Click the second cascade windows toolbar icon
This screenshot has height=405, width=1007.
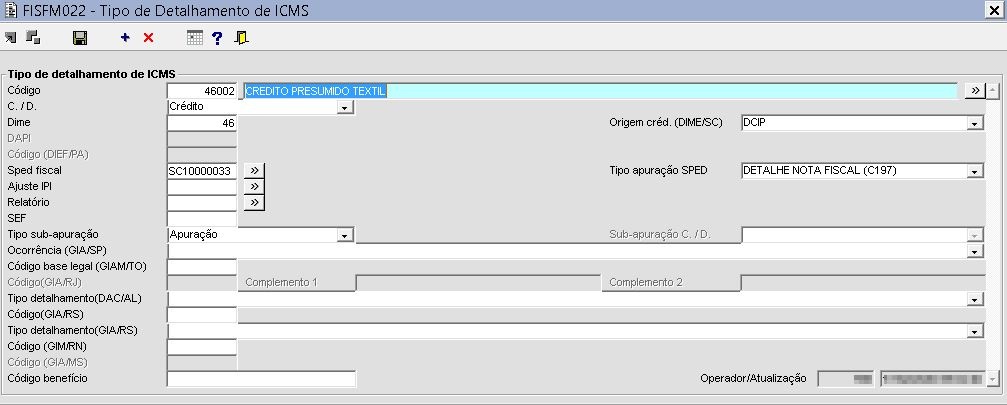pyautogui.click(x=33, y=38)
